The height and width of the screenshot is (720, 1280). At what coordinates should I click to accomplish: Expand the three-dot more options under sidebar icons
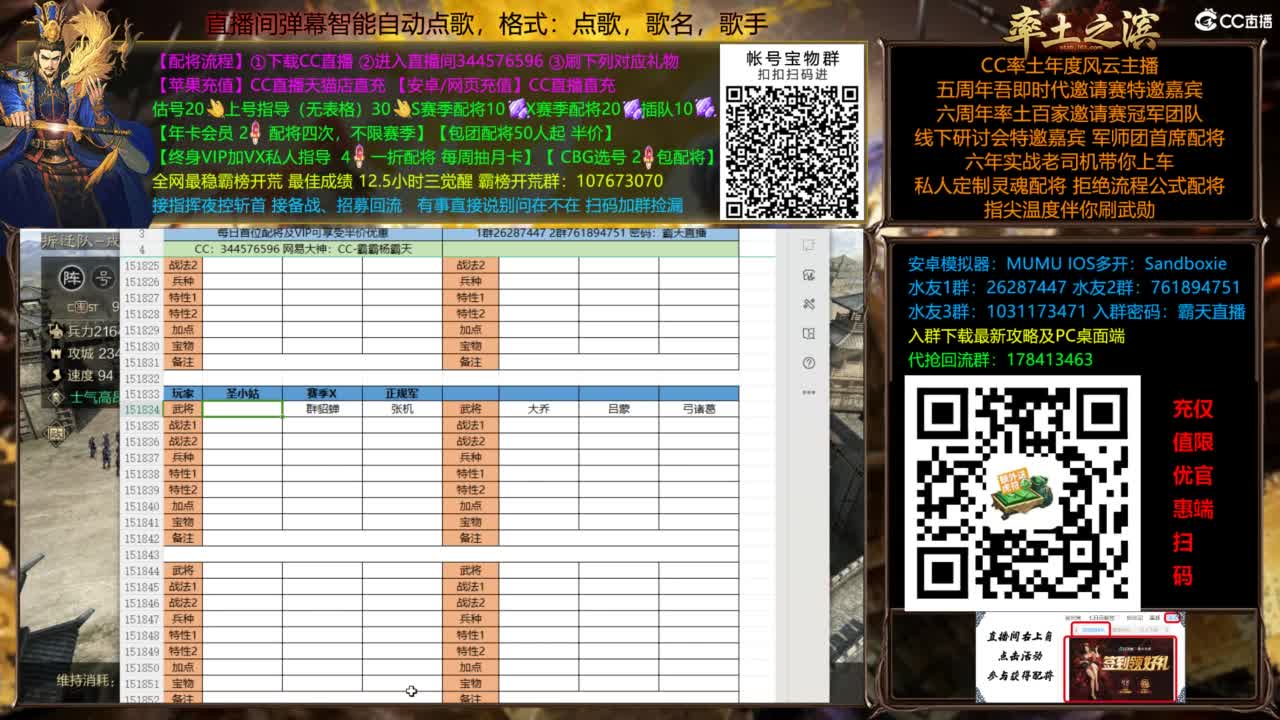pos(808,391)
